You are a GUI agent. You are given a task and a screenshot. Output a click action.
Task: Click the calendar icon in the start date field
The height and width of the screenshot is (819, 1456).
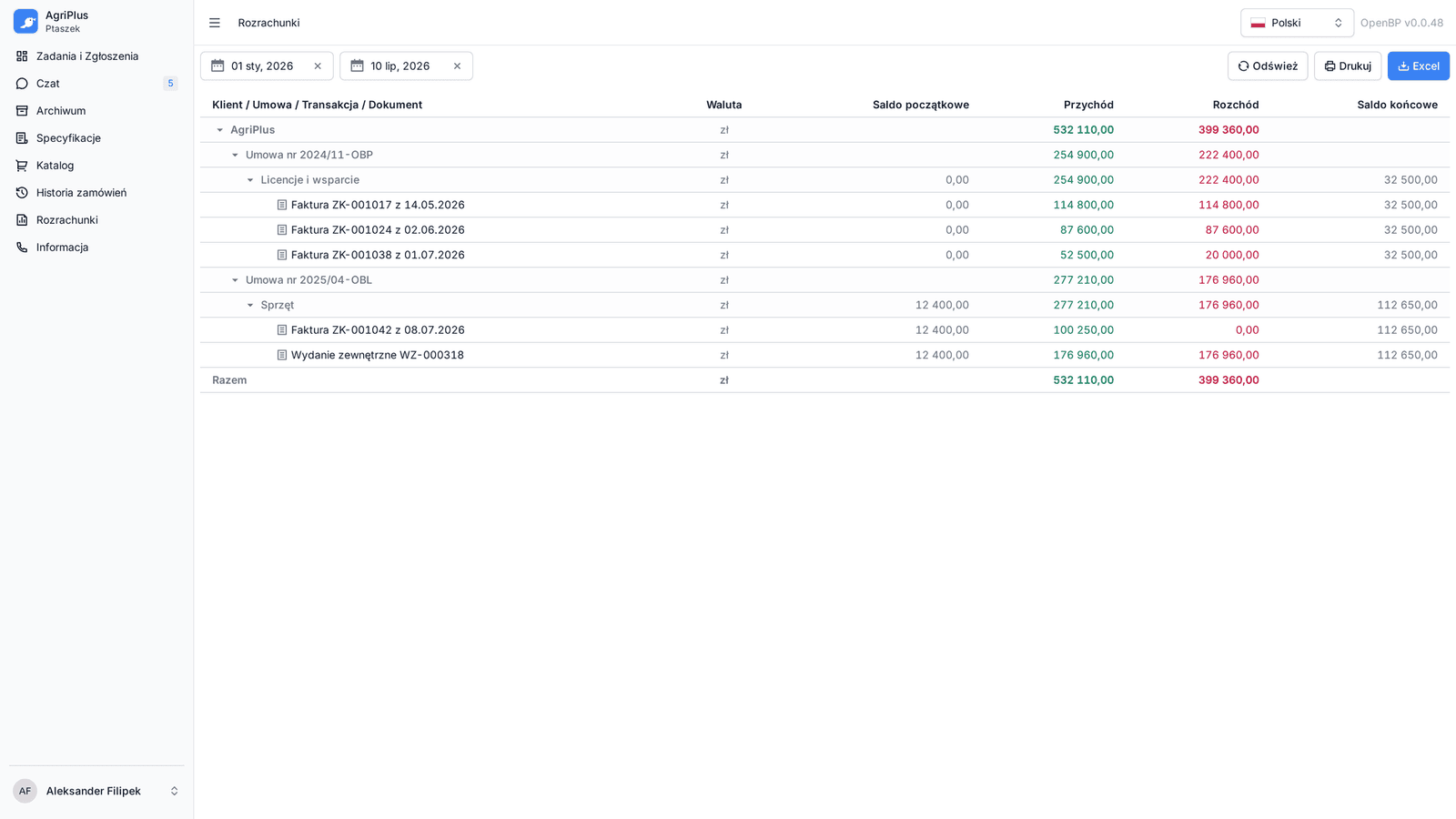tap(217, 66)
